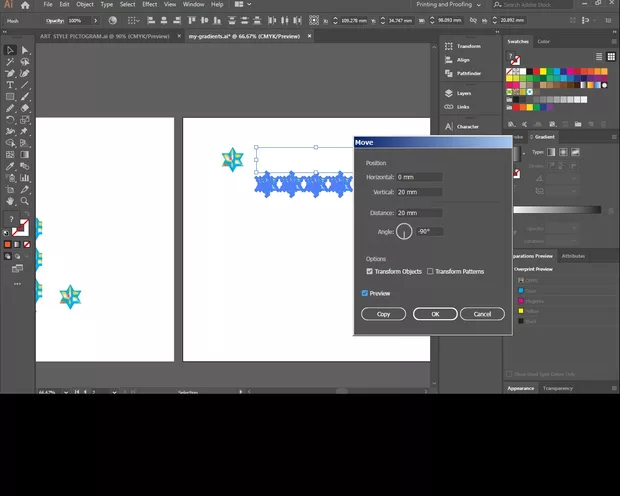Select the Selection arrow tool
This screenshot has width=620, height=496.
(10, 50)
